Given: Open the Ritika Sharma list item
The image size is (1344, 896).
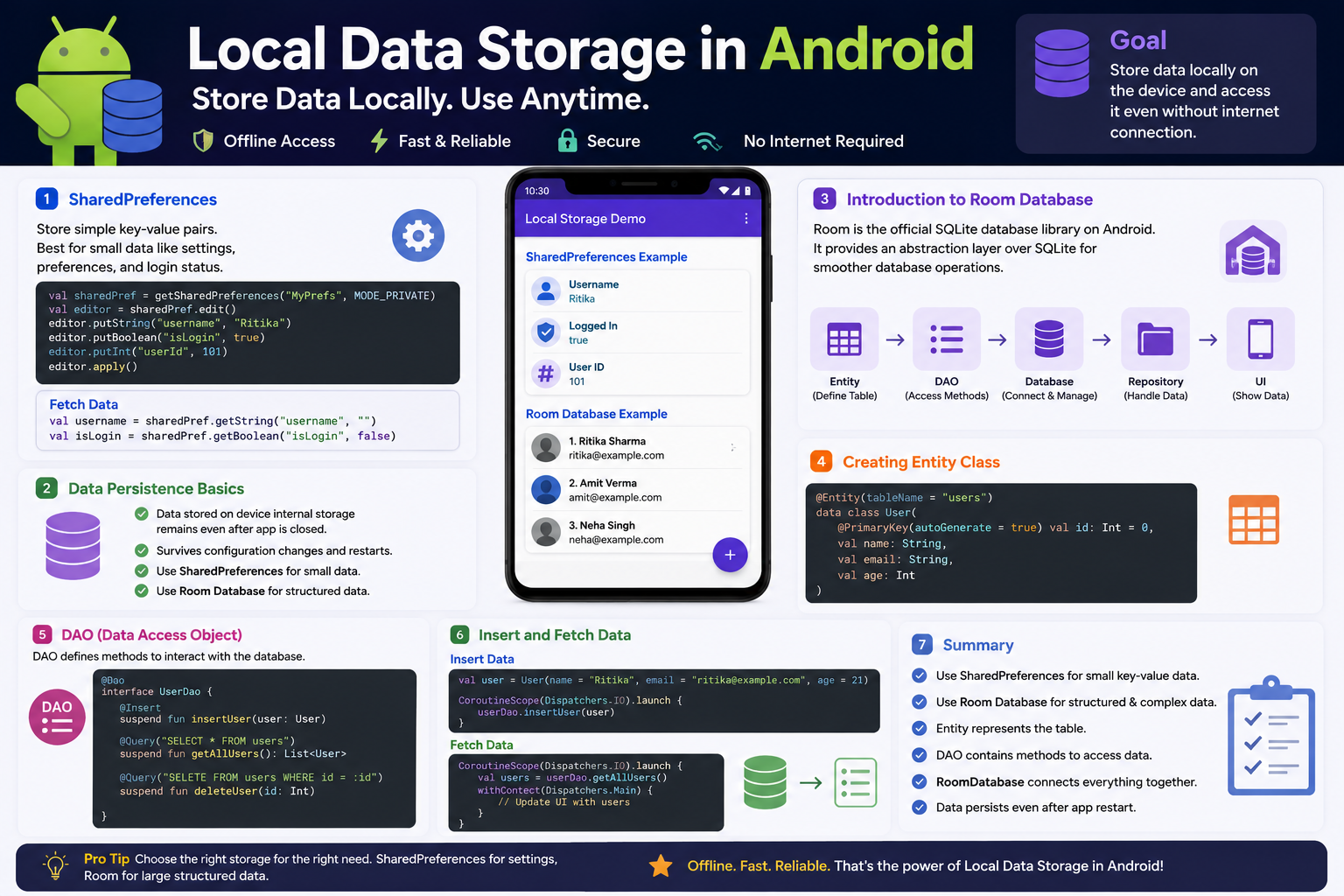Looking at the screenshot, I should pos(638,448).
